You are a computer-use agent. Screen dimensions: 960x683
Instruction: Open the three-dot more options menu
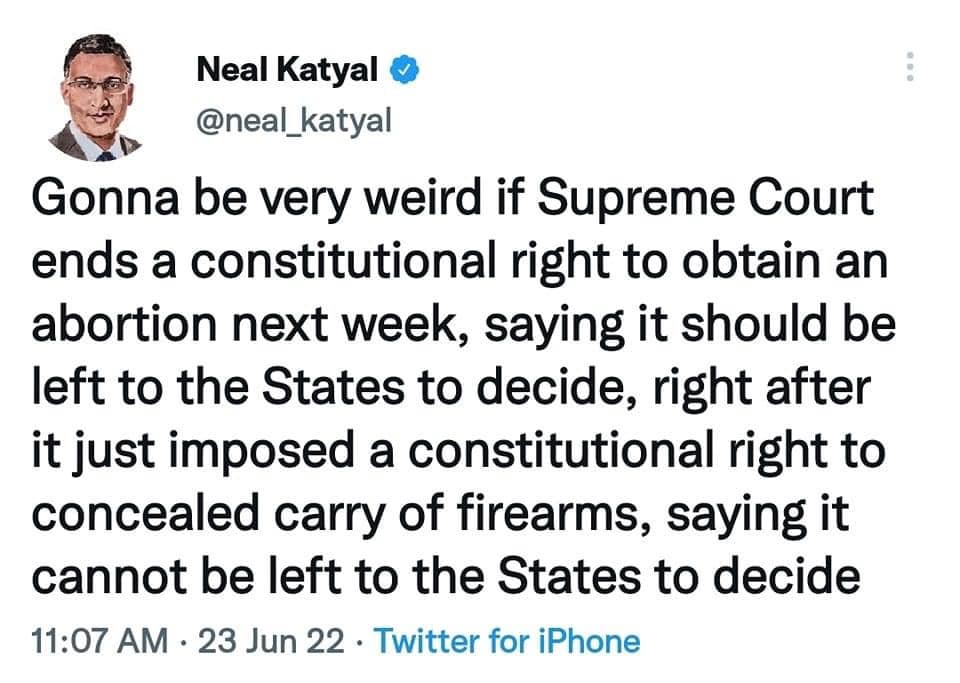tap(909, 66)
